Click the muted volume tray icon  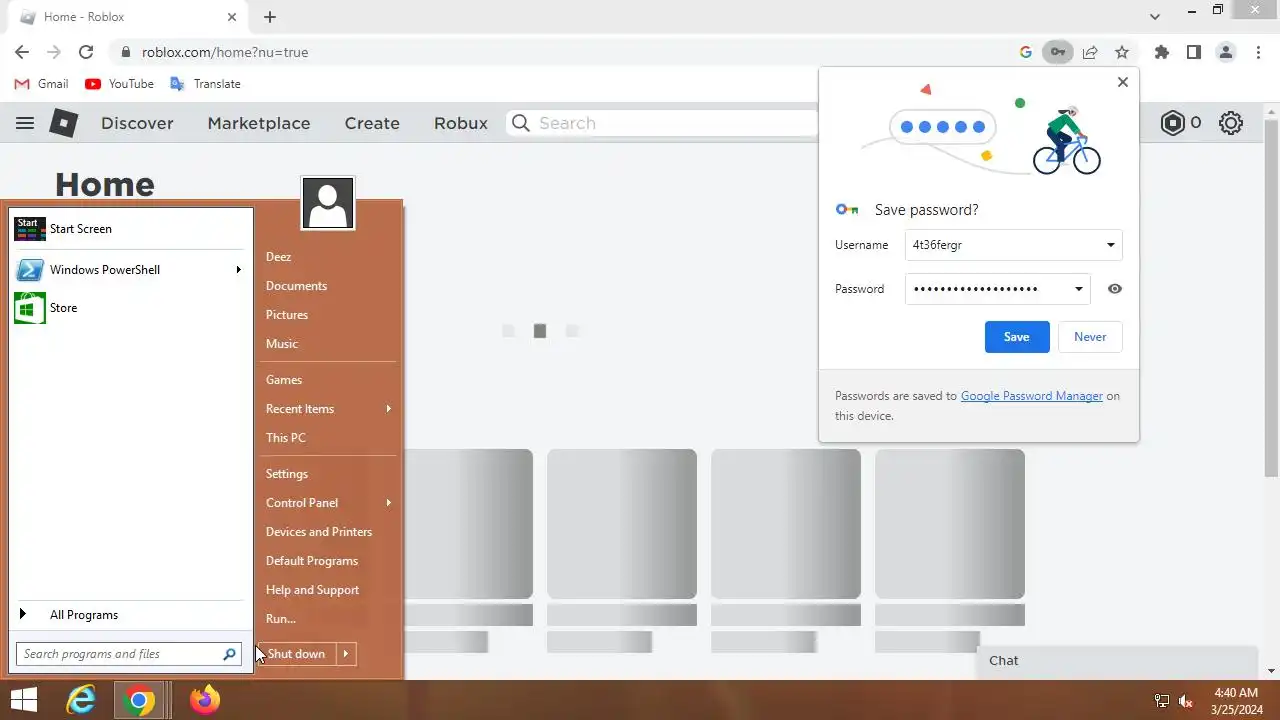pos(1186,701)
